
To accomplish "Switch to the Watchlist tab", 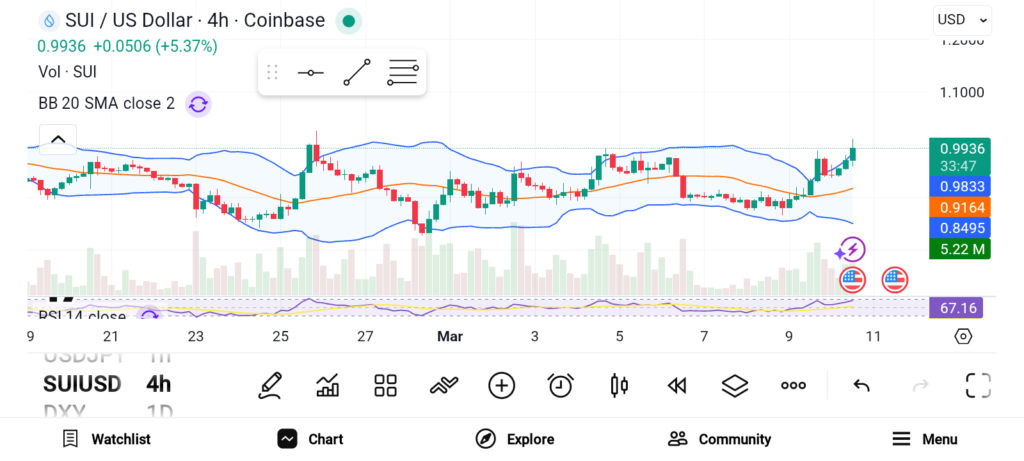I will click(106, 439).
